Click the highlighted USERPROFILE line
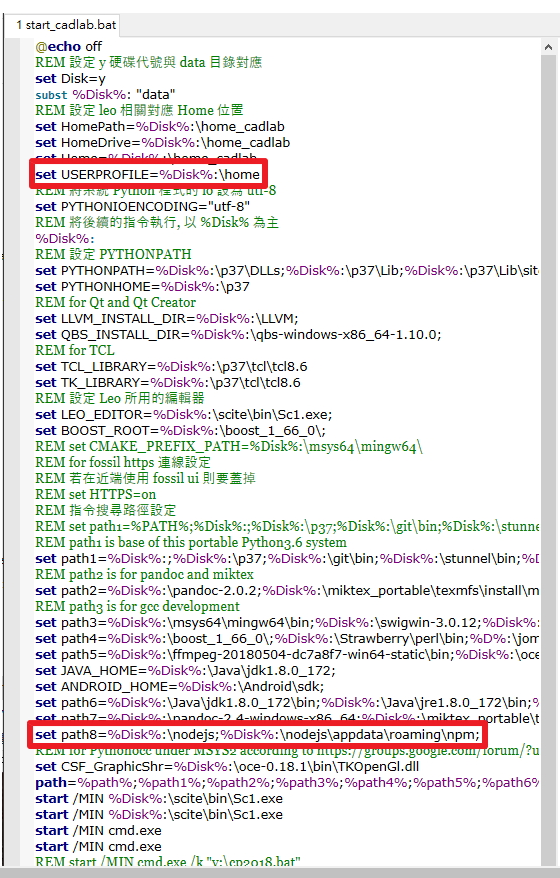The image size is (560, 878). click(148, 174)
